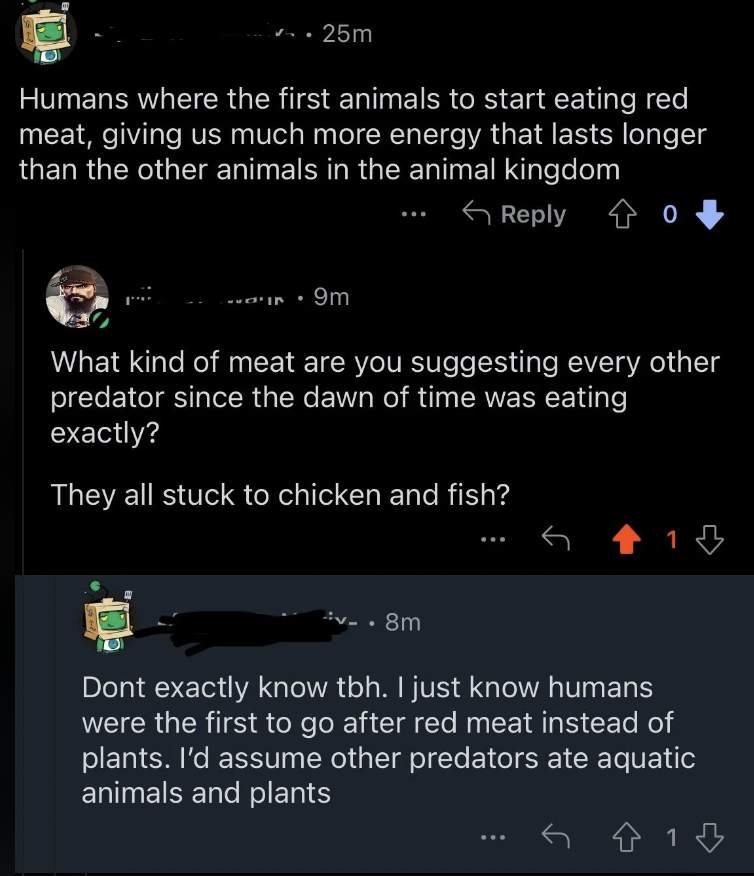Open the three-dot menu on the second comment
Viewport: 754px width, 876px height.
491,540
